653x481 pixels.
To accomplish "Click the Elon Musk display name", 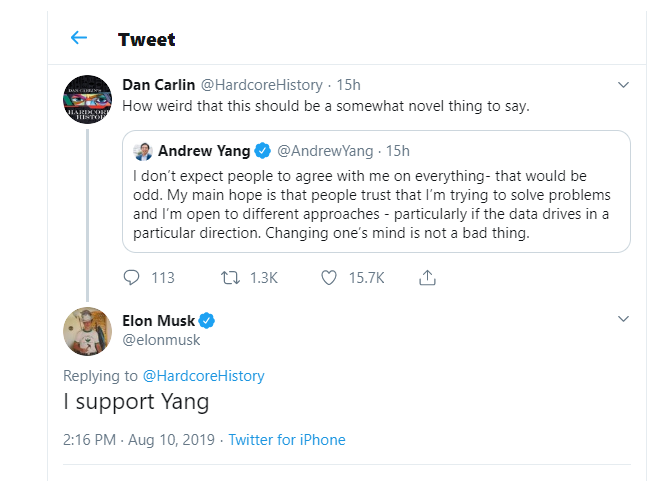I will coord(158,321).
